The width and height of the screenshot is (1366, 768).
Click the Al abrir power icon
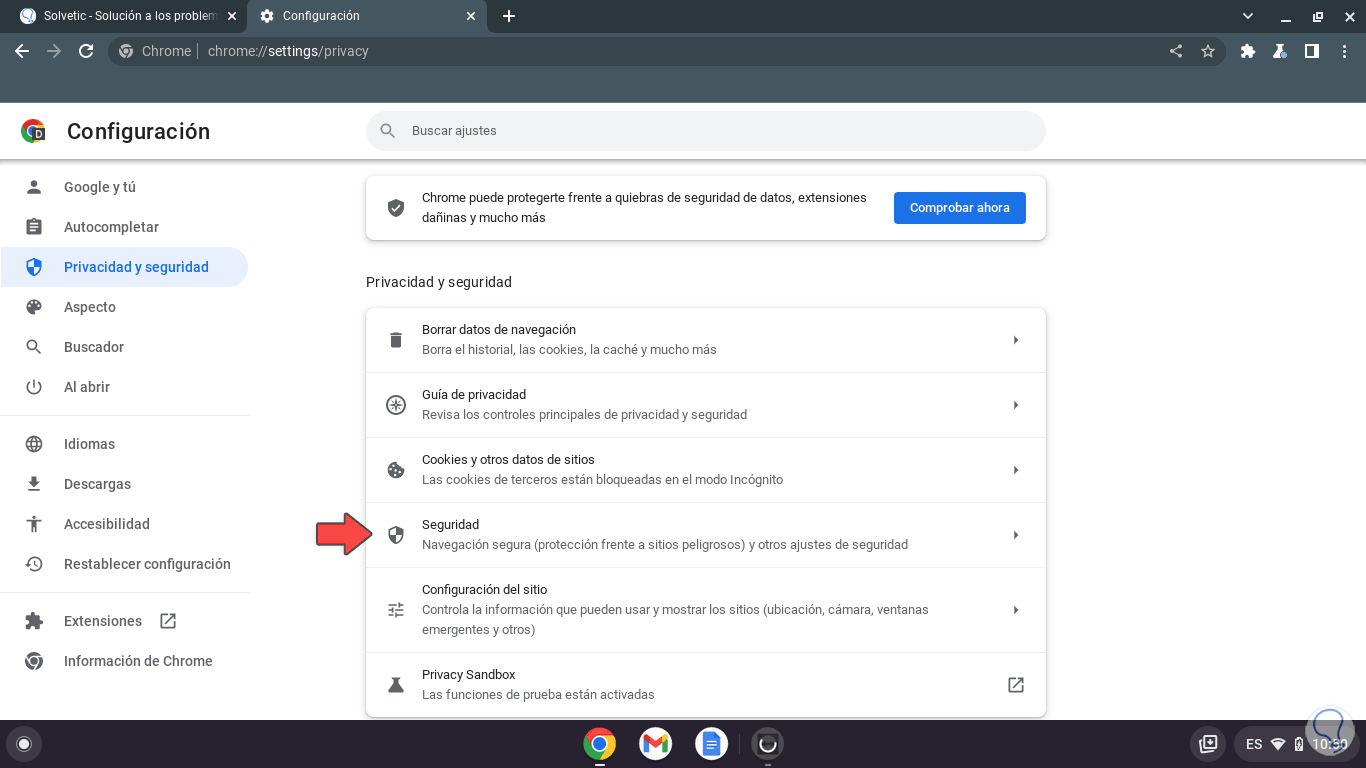[34, 387]
